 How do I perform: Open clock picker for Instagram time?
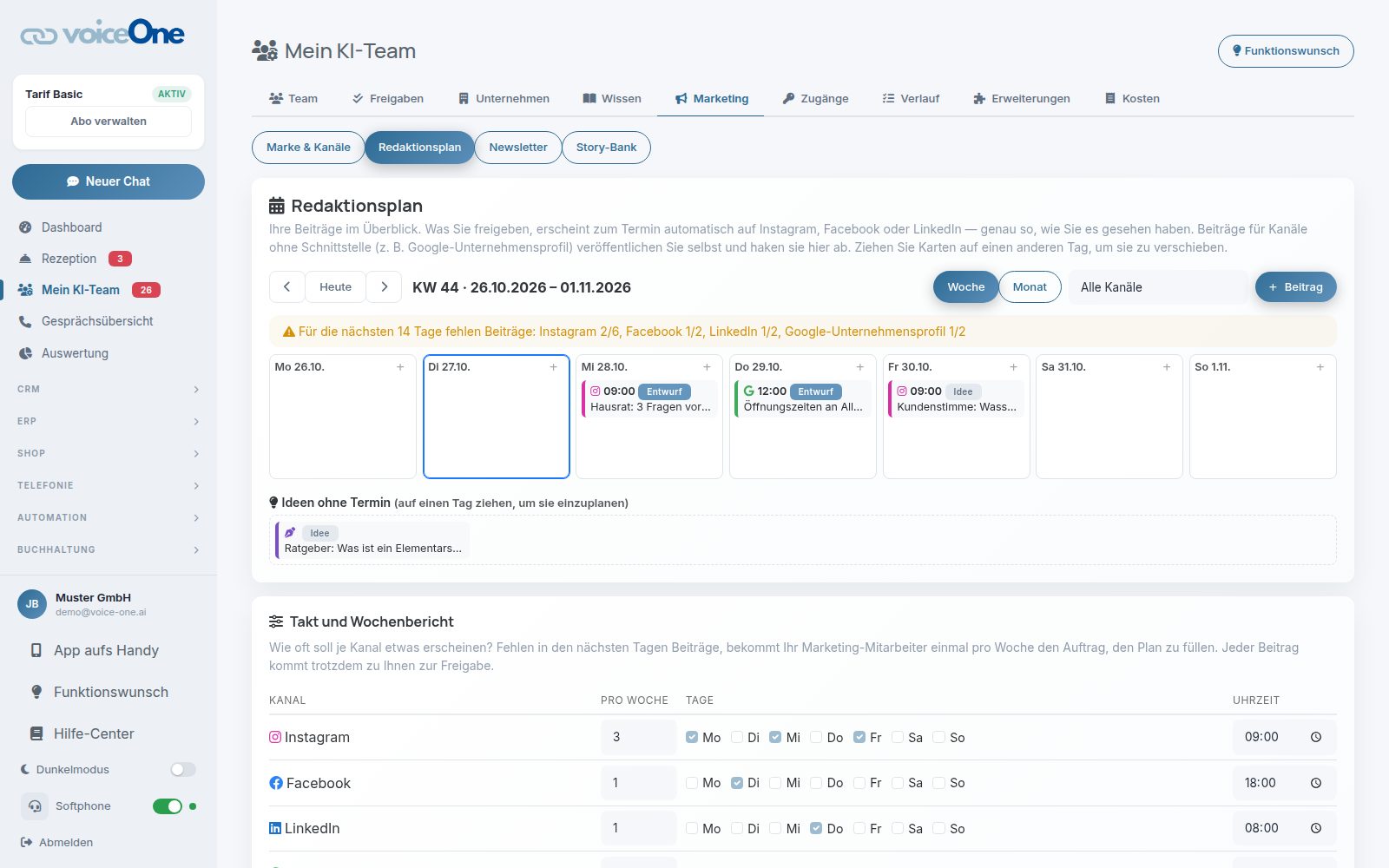click(x=1316, y=737)
